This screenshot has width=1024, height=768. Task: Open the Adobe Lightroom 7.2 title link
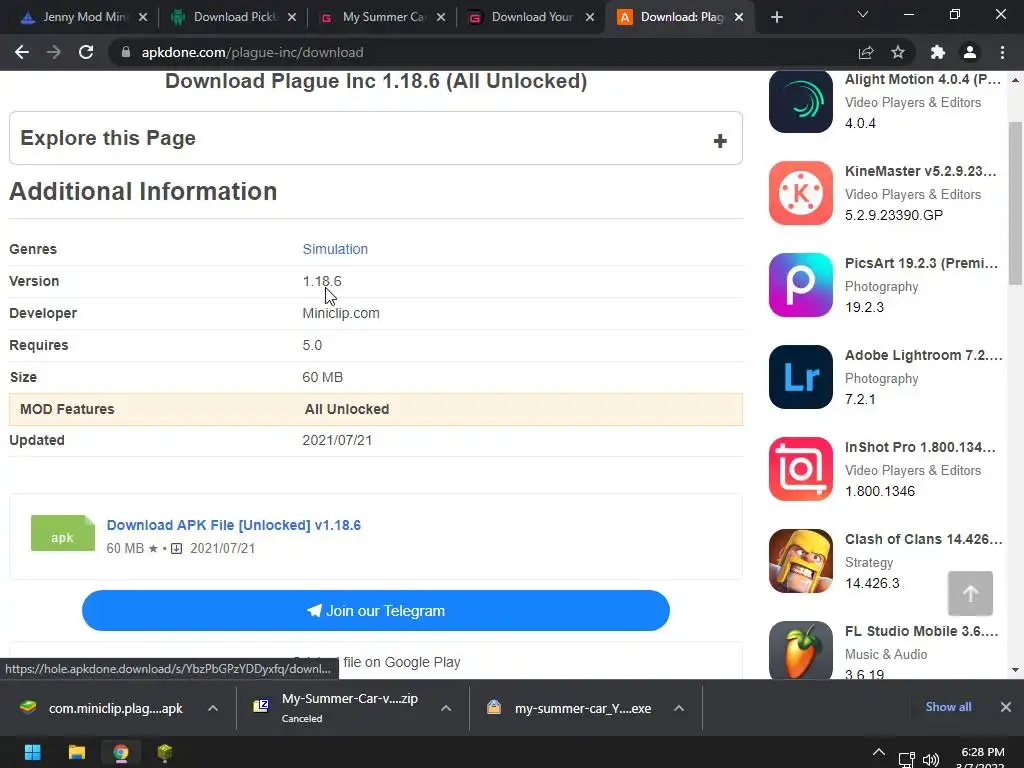(x=923, y=355)
